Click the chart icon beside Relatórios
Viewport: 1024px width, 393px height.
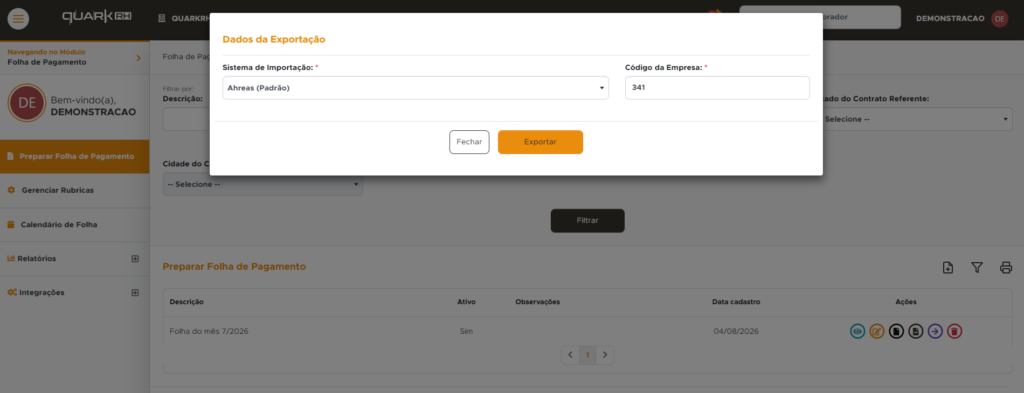[x=11, y=259]
